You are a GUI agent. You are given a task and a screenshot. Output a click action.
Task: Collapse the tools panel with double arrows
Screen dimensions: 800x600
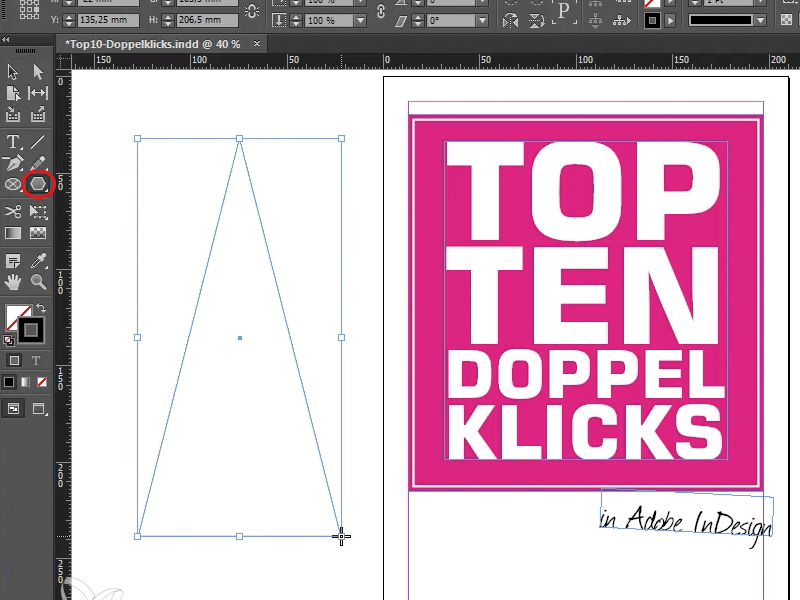point(5,39)
